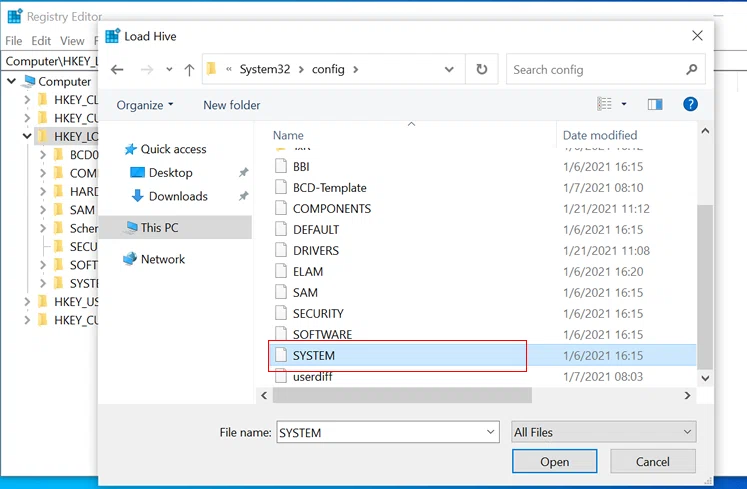The width and height of the screenshot is (747, 489).
Task: Click the horizontal scrollbar right arrow
Action: point(687,396)
